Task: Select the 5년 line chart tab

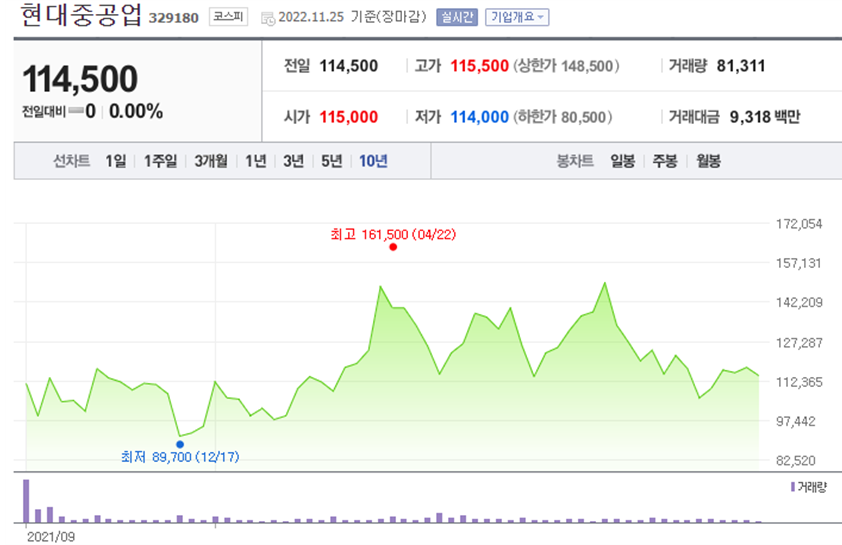Action: (331, 161)
